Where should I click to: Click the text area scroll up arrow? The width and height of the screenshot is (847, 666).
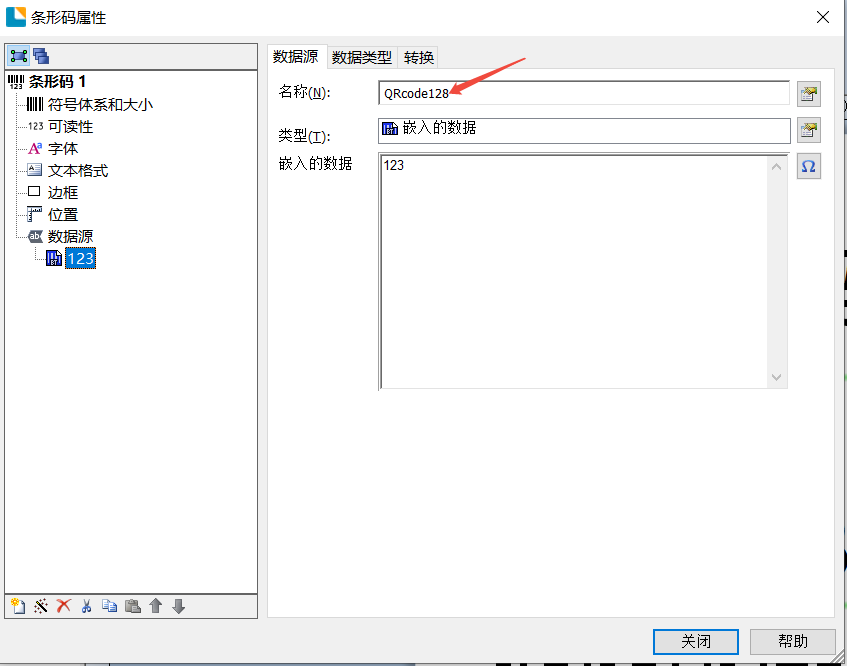[x=777, y=166]
